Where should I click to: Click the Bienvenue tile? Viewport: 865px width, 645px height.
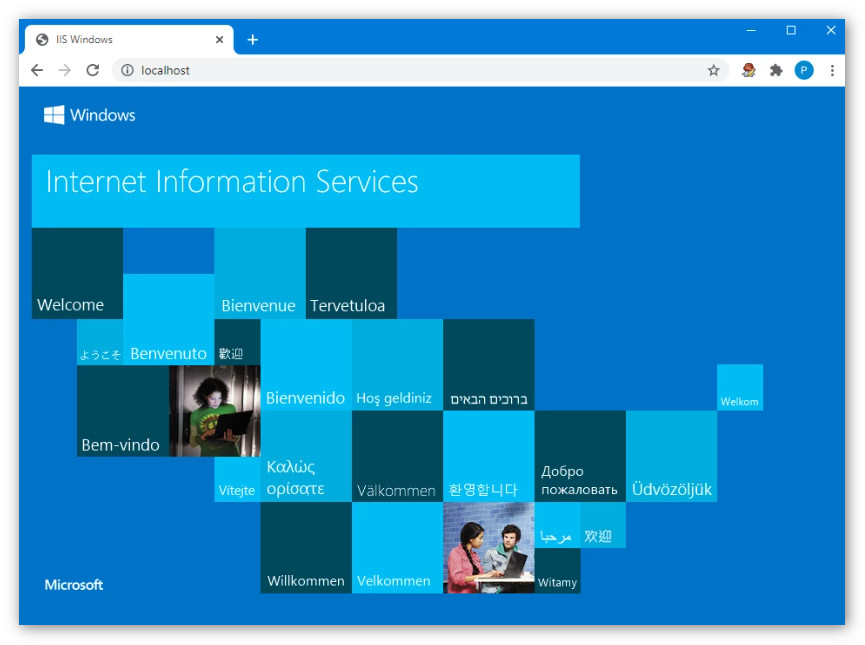[260, 273]
